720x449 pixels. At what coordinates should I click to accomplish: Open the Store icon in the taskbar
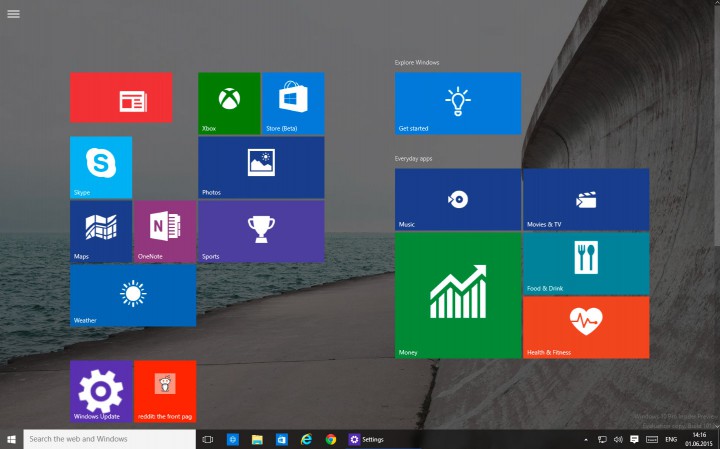(x=281, y=439)
